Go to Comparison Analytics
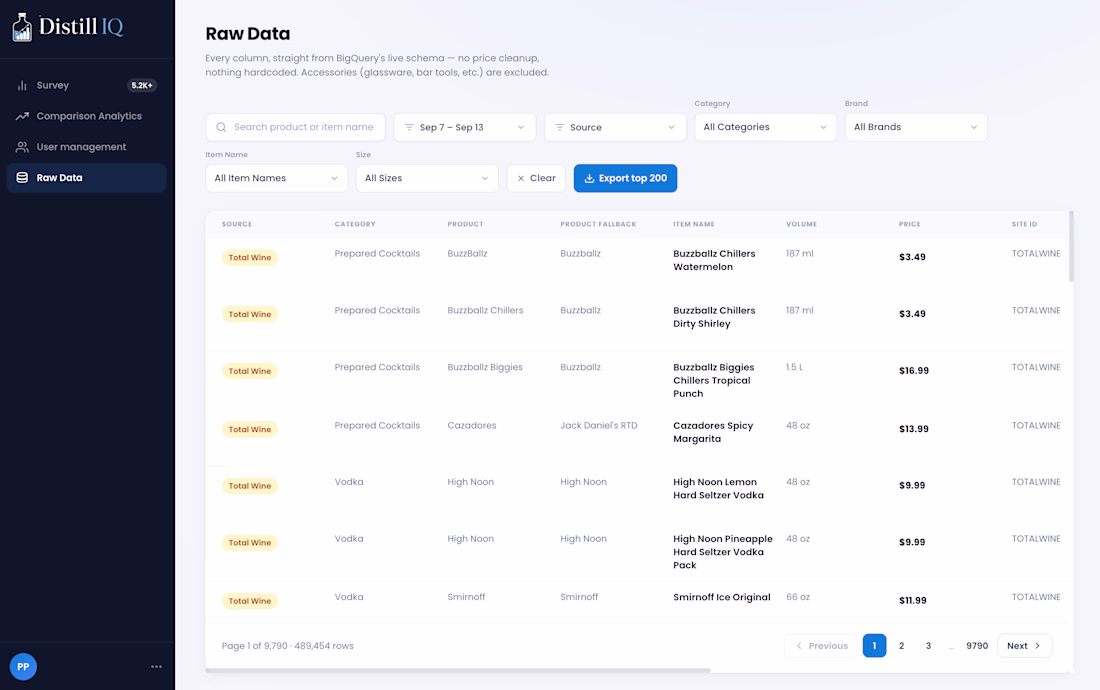Viewport: 1100px width, 690px height. [86, 116]
